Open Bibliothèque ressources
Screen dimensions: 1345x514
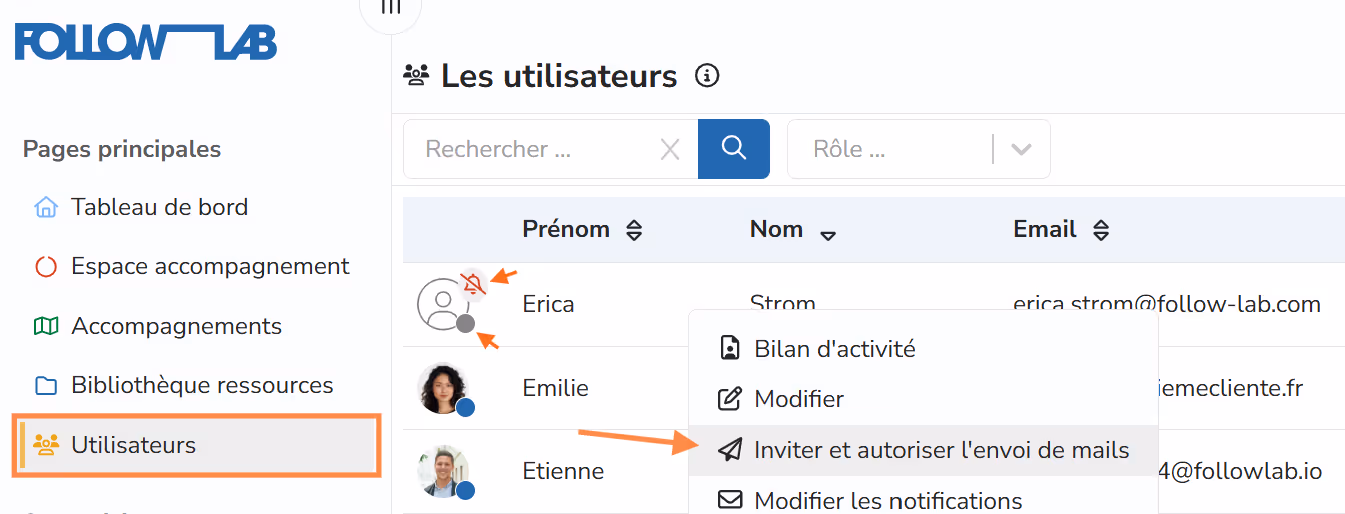click(x=202, y=385)
